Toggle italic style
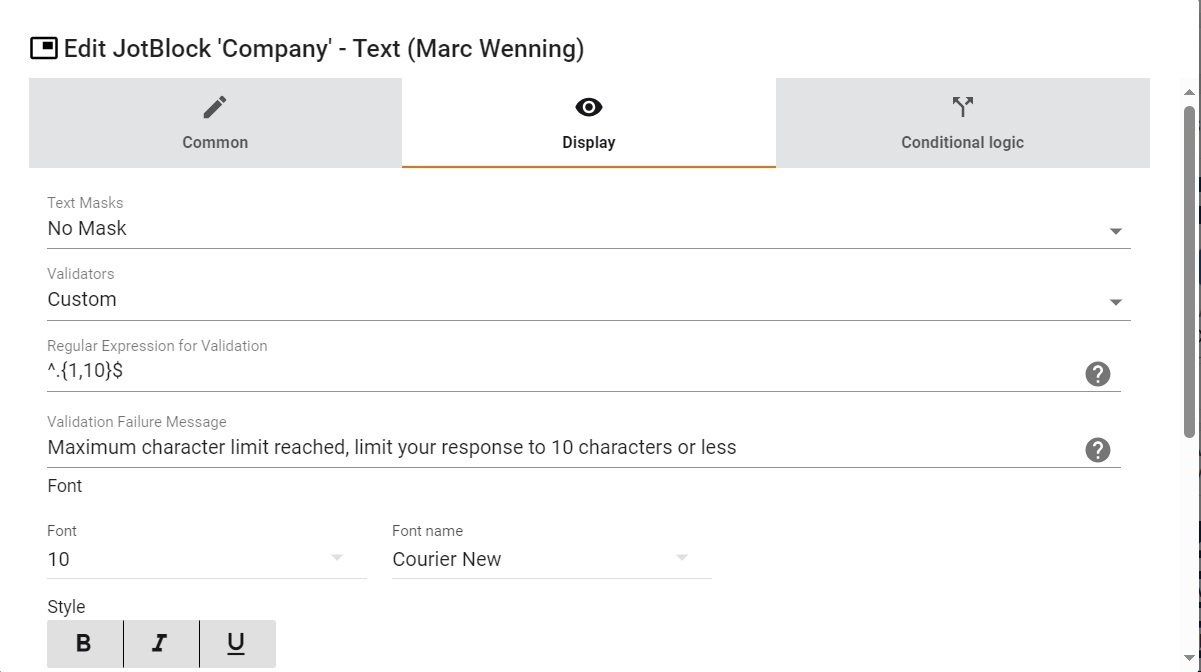 click(x=161, y=644)
